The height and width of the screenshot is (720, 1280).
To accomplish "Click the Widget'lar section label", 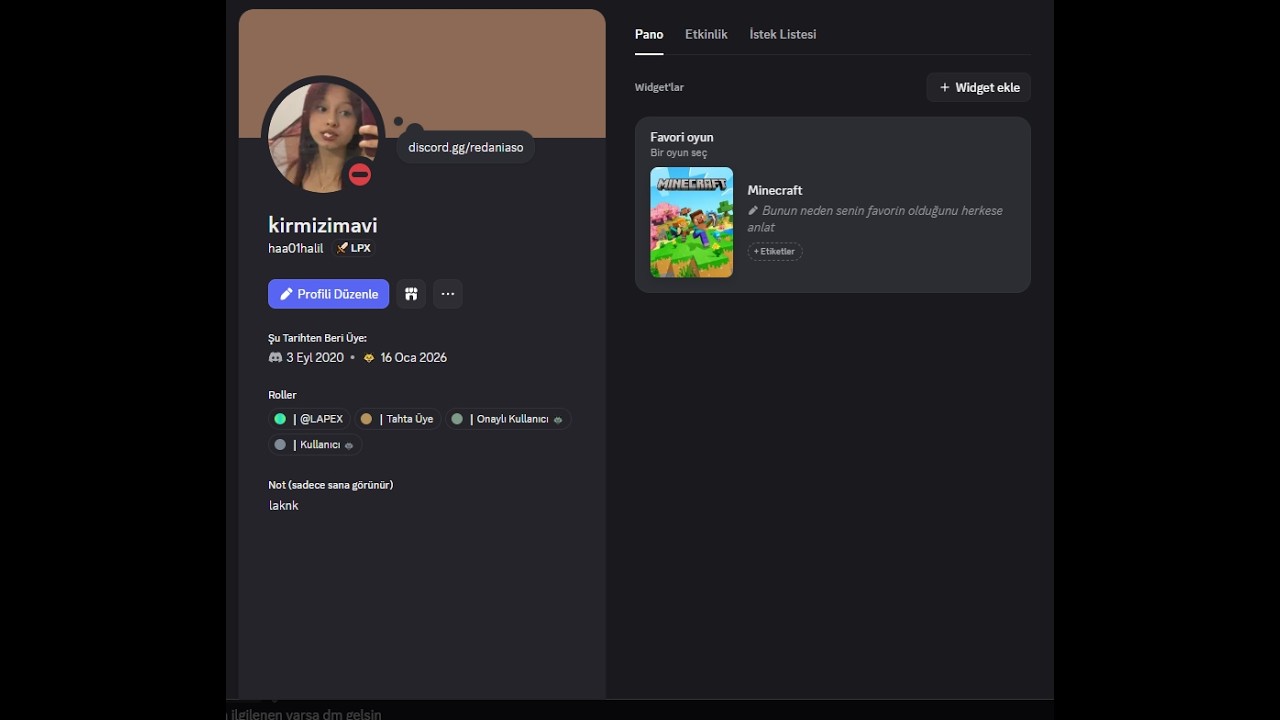I will tap(659, 87).
